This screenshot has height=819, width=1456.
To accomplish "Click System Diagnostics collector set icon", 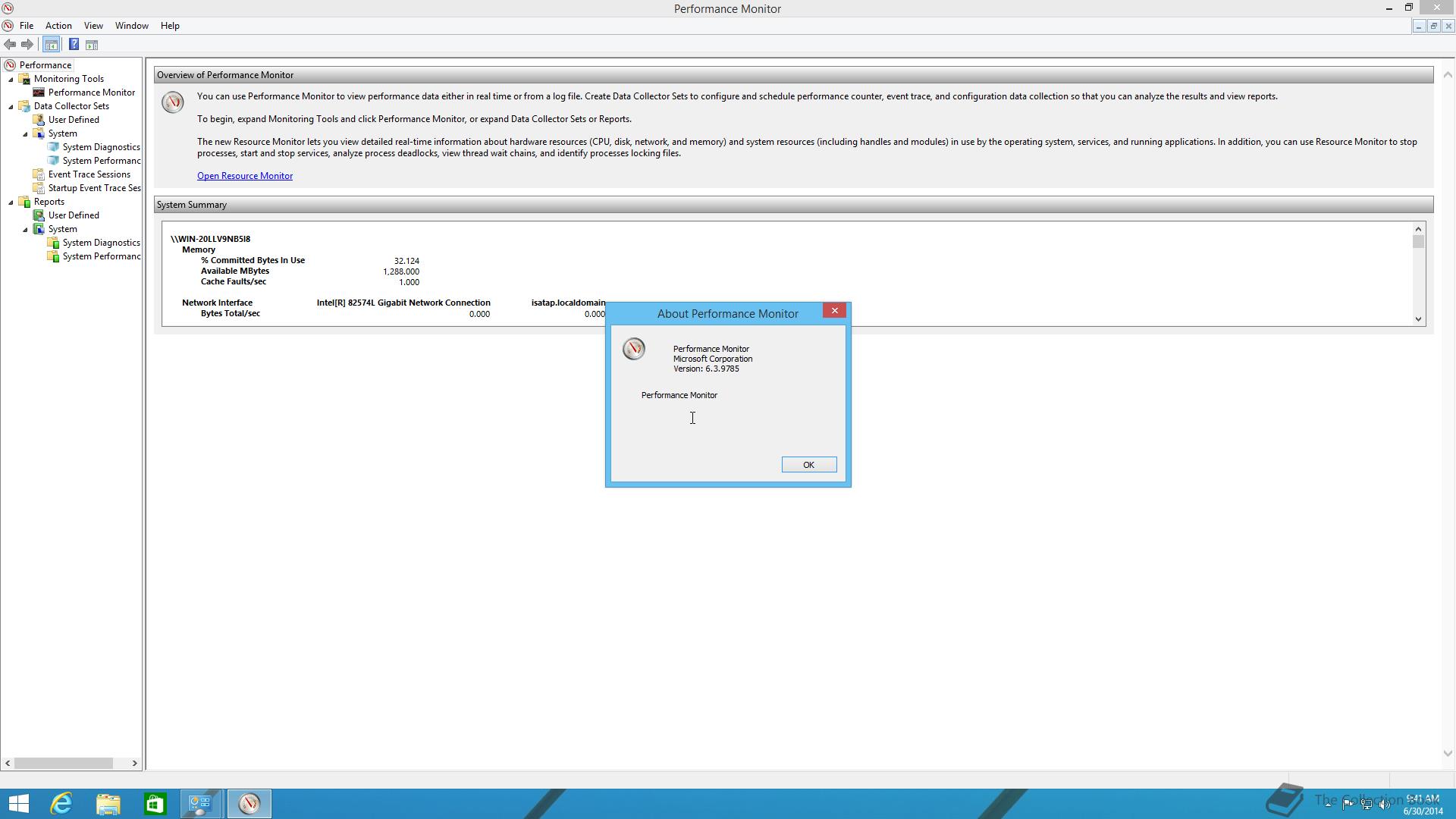I will [x=53, y=147].
